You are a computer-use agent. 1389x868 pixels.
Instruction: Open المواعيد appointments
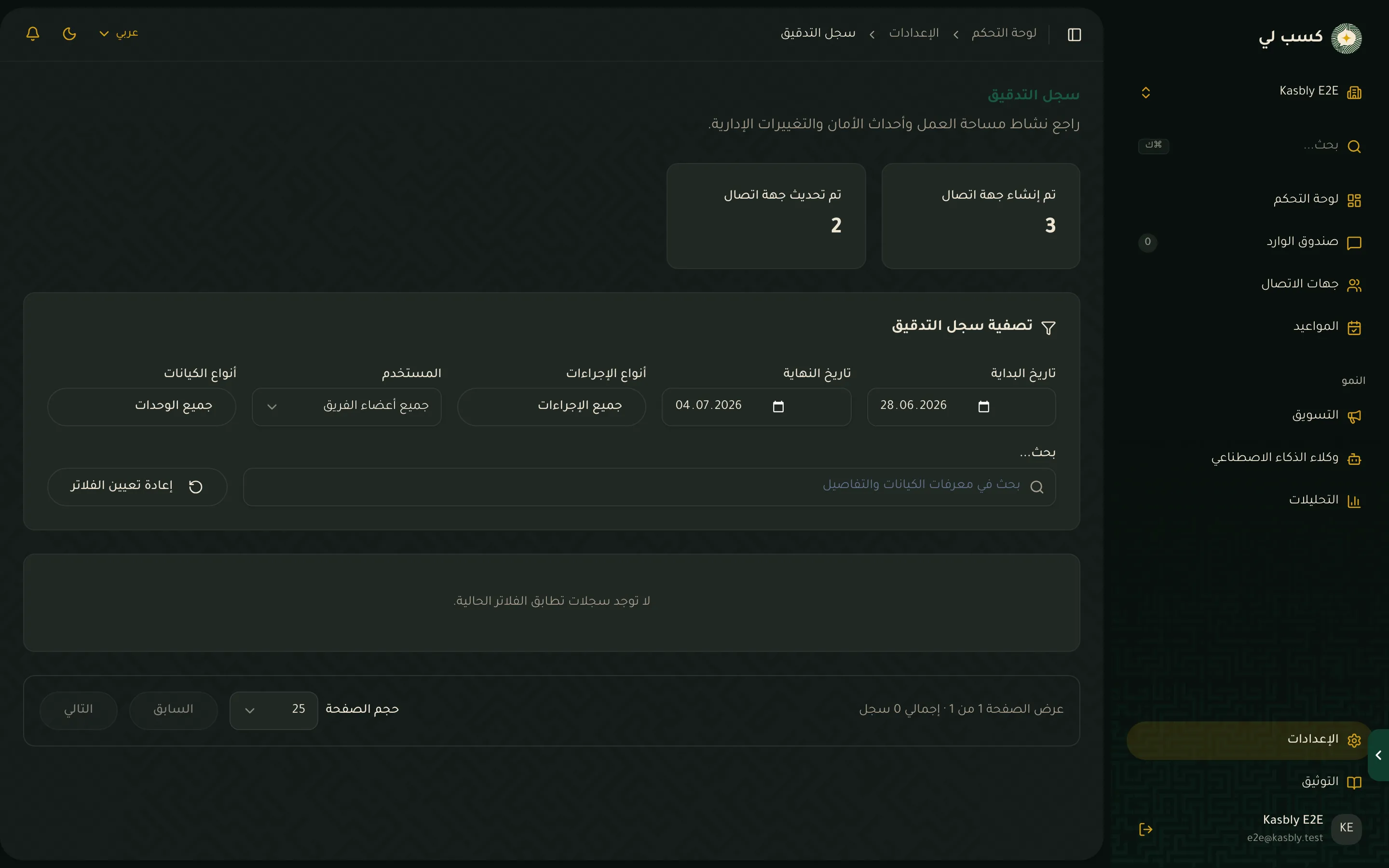1250,327
